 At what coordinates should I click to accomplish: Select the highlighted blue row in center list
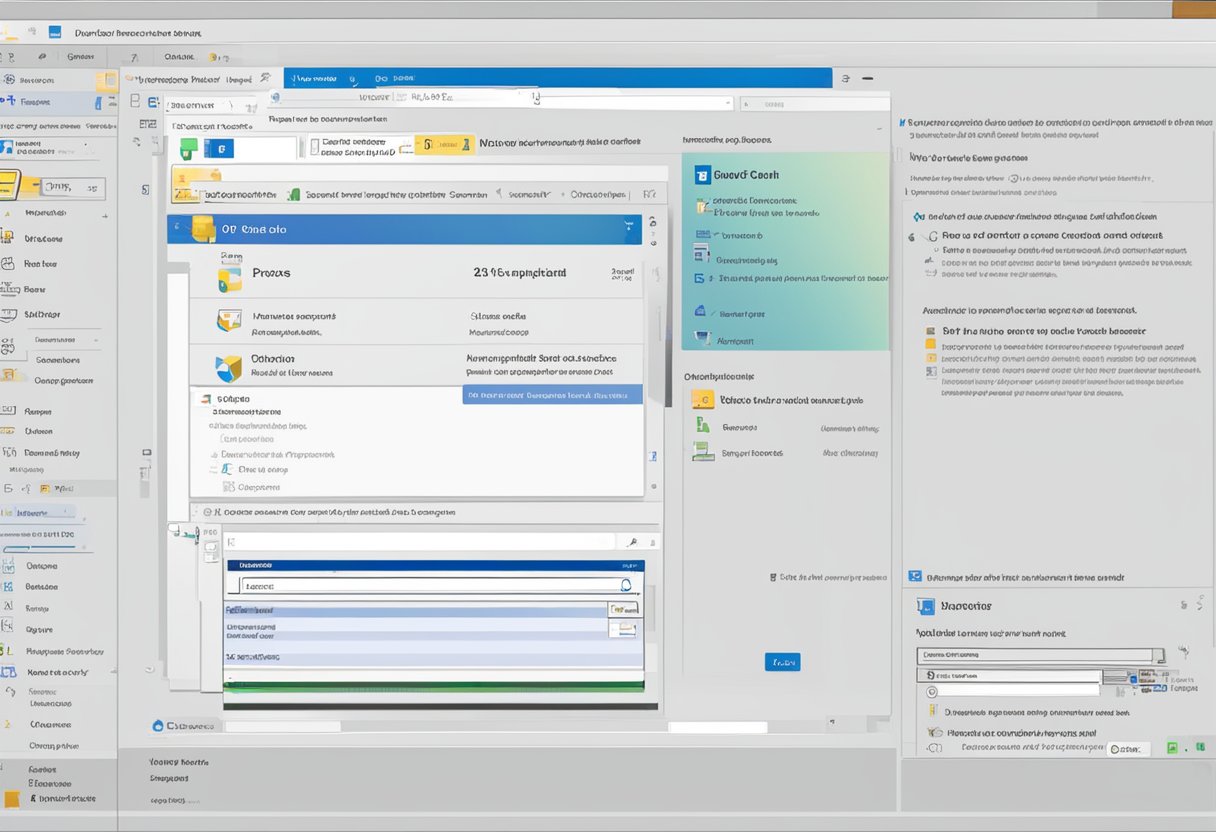point(552,395)
